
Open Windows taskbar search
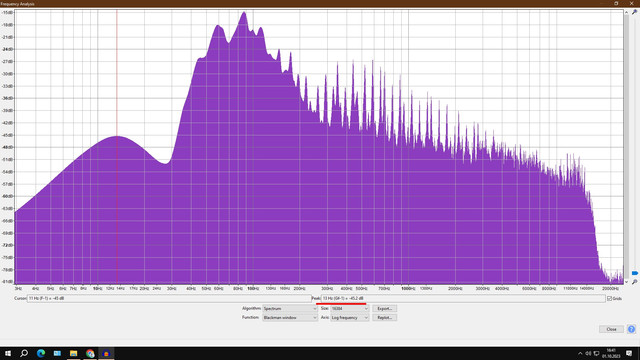click(24, 353)
